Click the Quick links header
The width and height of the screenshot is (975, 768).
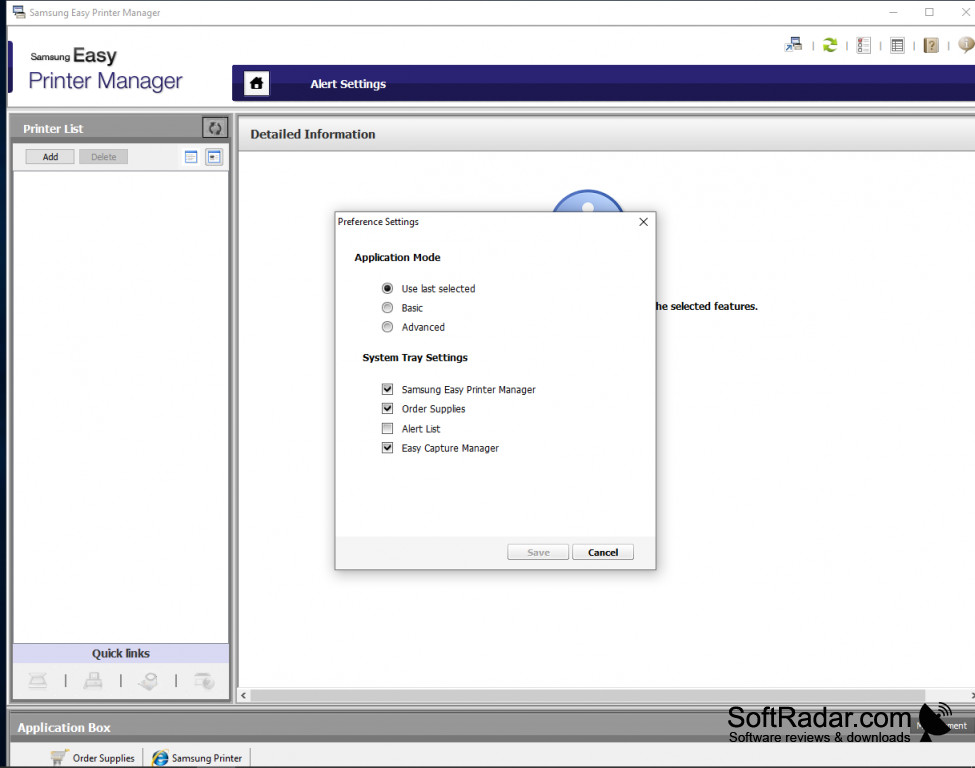[121, 654]
